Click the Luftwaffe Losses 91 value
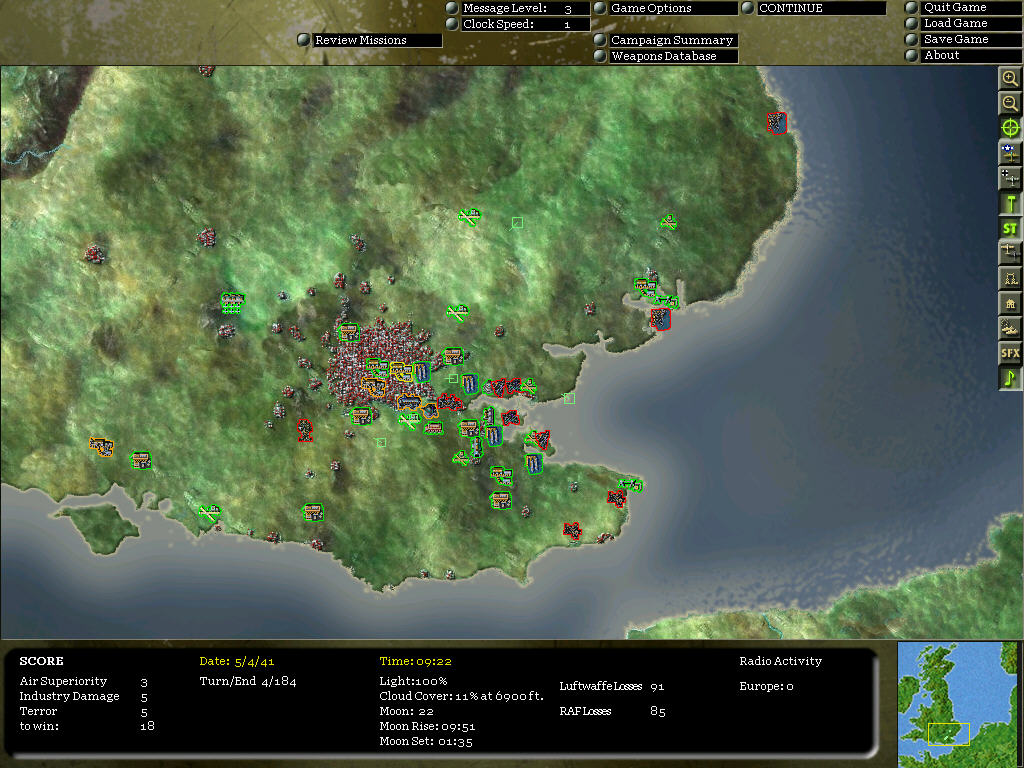 click(x=657, y=686)
